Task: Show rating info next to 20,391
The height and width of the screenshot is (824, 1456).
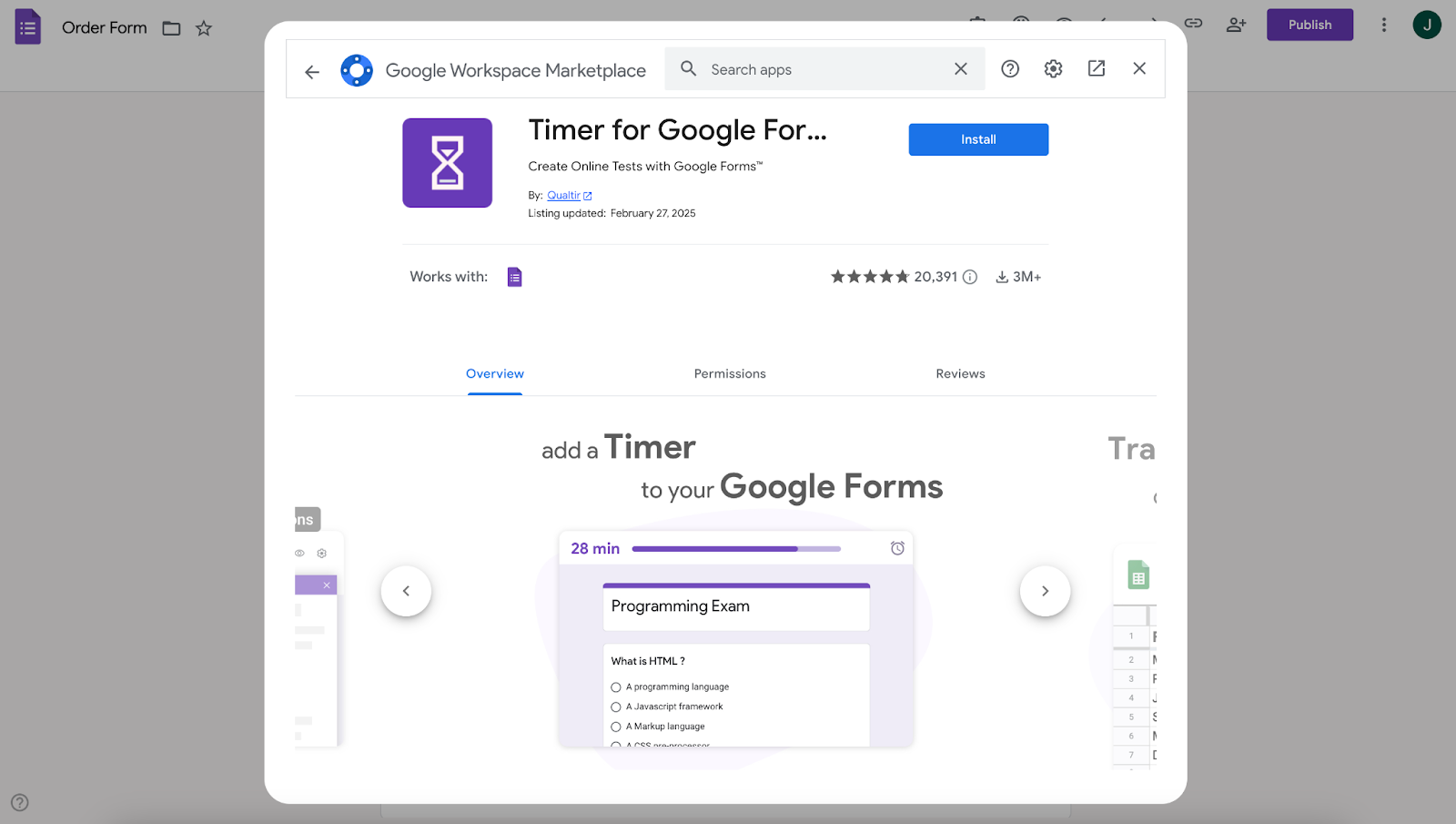Action: (970, 277)
